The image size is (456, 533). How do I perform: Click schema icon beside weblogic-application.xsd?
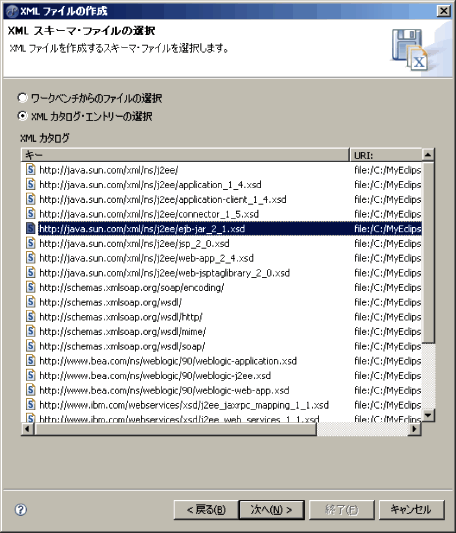(x=31, y=360)
